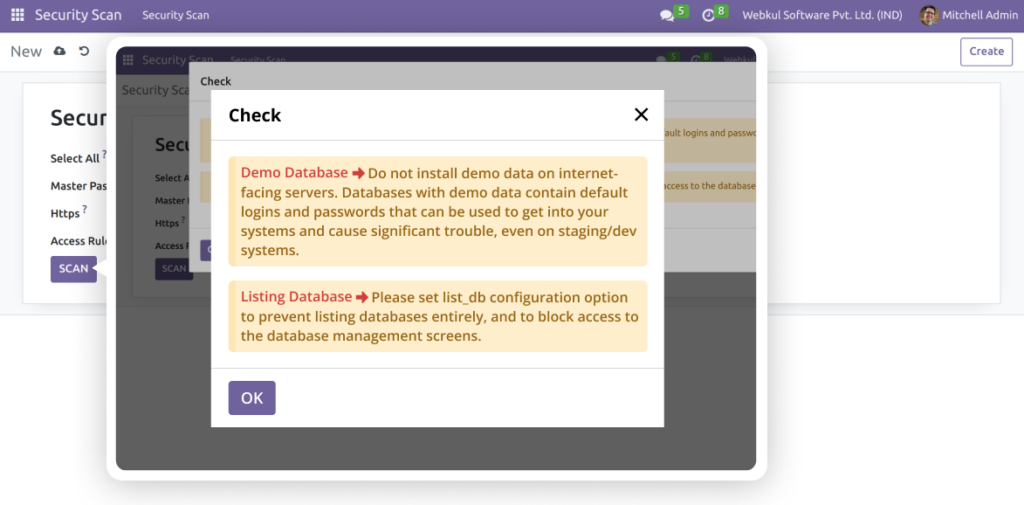Screen dimensions: 1024x505
Task: Click the background Check title in preview
Action: (216, 82)
